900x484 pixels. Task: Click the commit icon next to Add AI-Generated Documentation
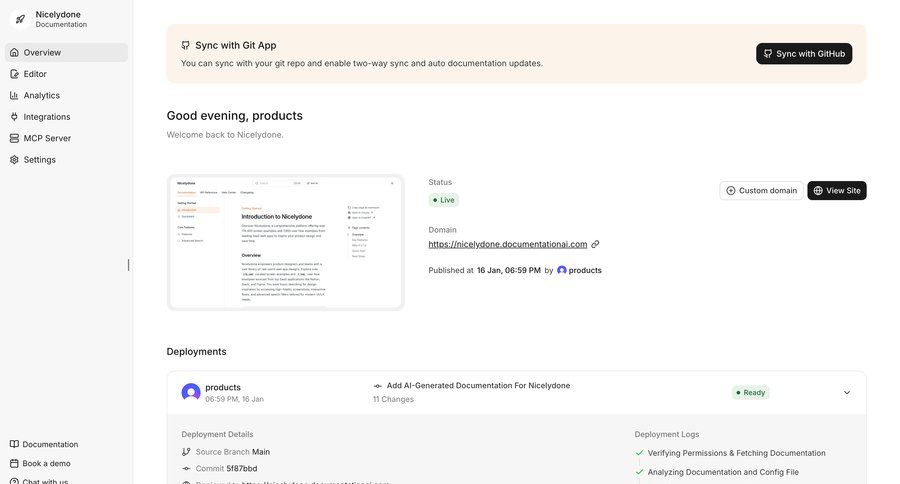coord(378,386)
